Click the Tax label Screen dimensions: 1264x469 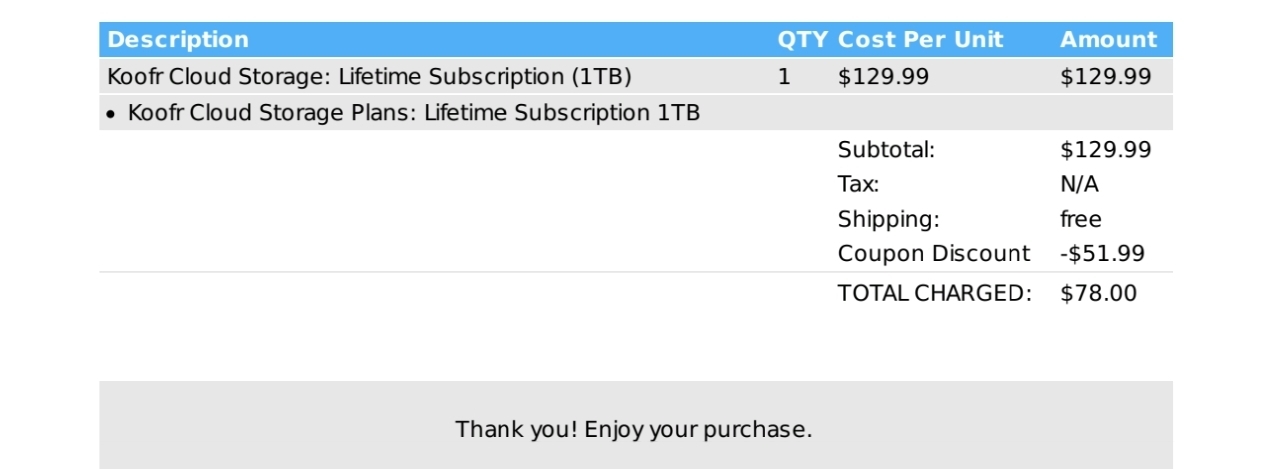pos(858,184)
